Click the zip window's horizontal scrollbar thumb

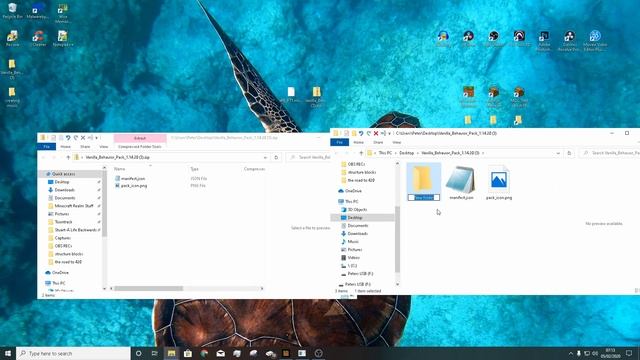coord(149,289)
